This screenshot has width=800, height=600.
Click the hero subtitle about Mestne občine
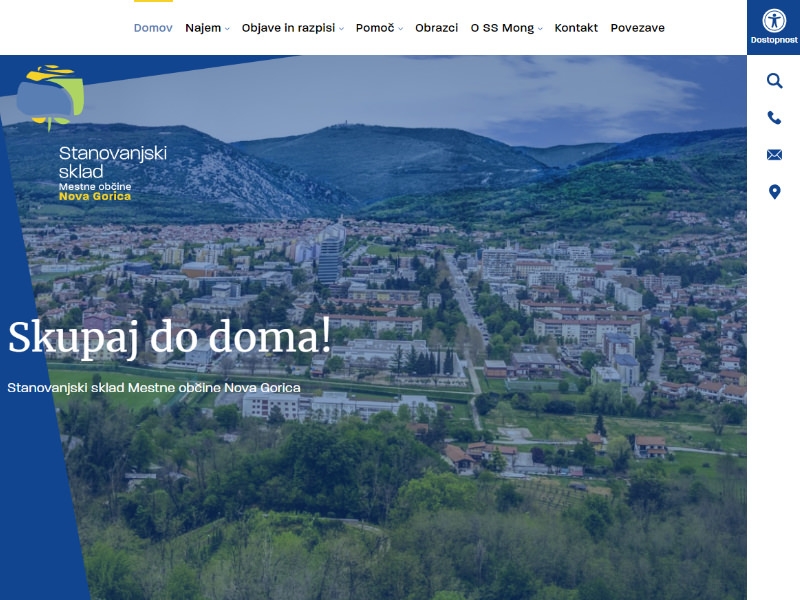(154, 387)
